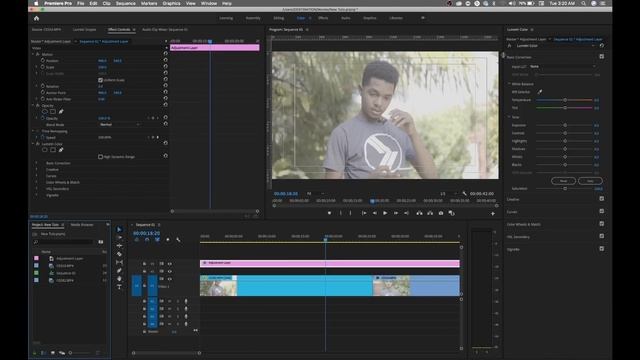Create ellipse mask under Opacity effect
Image resolution: width=640 pixels, height=360 pixels.
pyautogui.click(x=44, y=111)
